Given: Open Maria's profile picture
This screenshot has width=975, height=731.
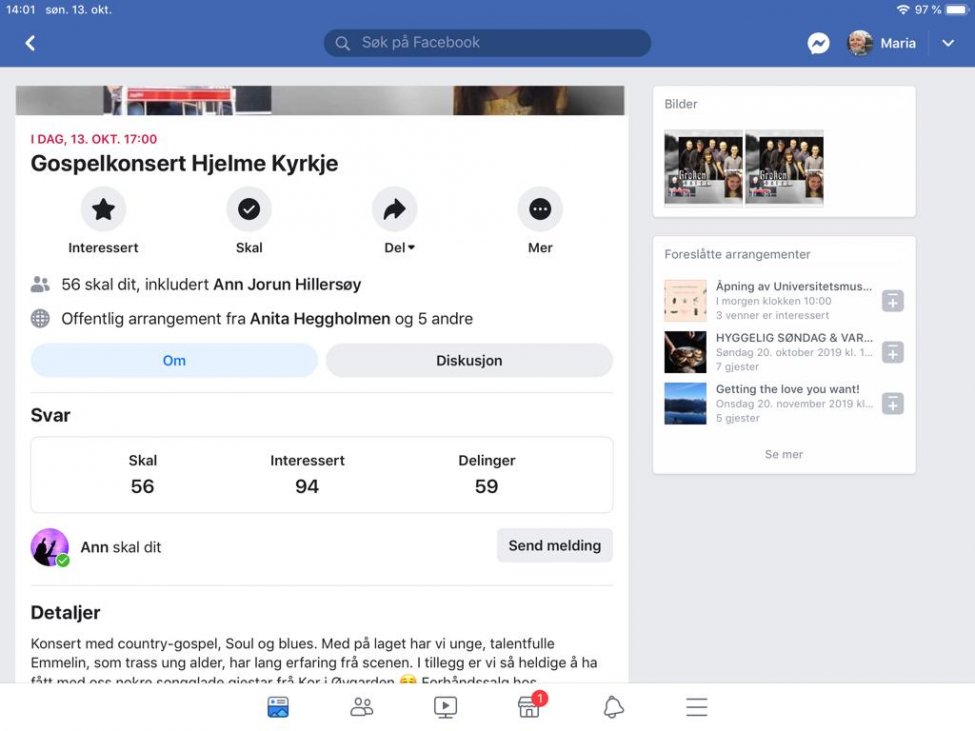Looking at the screenshot, I should point(860,43).
